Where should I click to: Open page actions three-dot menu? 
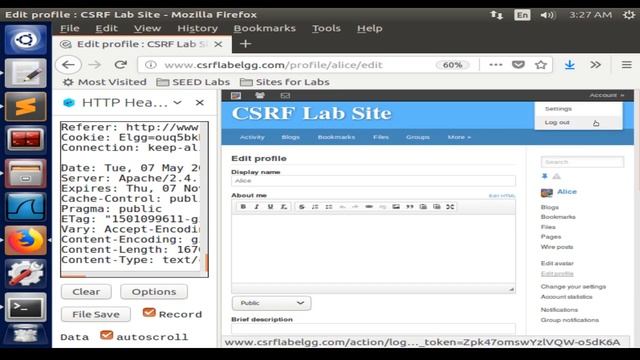(496, 64)
